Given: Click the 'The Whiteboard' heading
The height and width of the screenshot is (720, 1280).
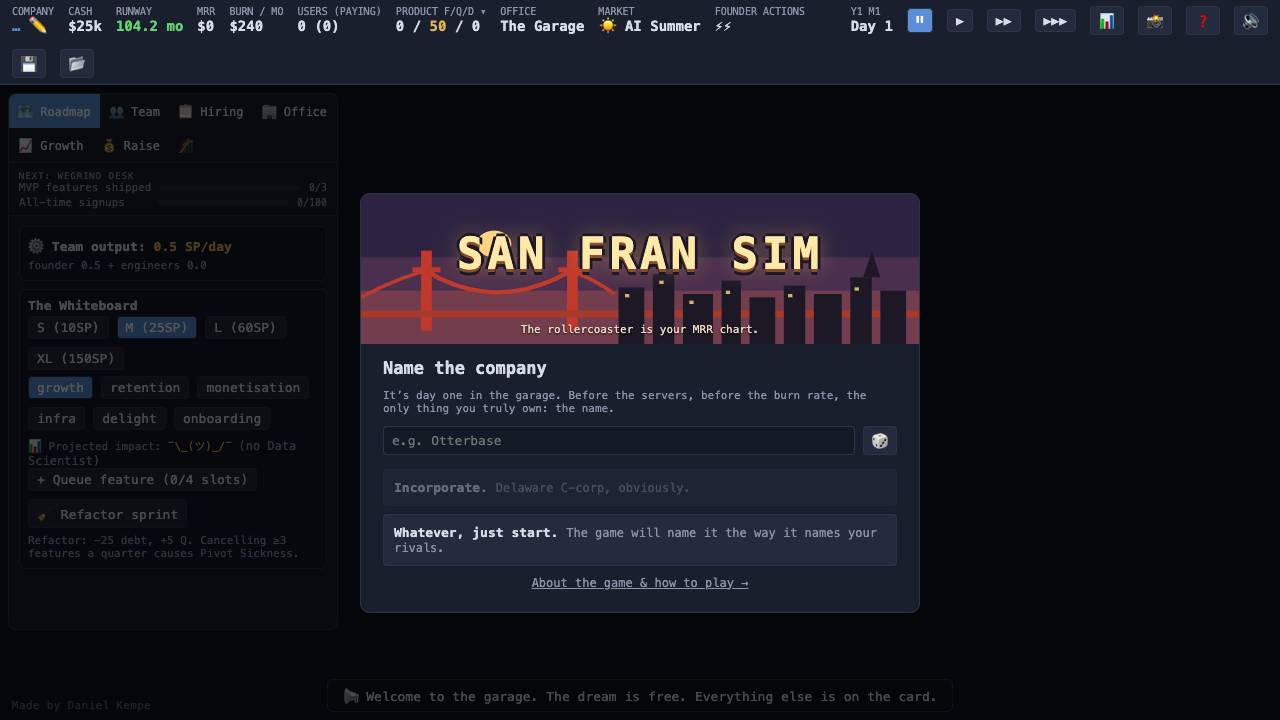Looking at the screenshot, I should point(83,306).
